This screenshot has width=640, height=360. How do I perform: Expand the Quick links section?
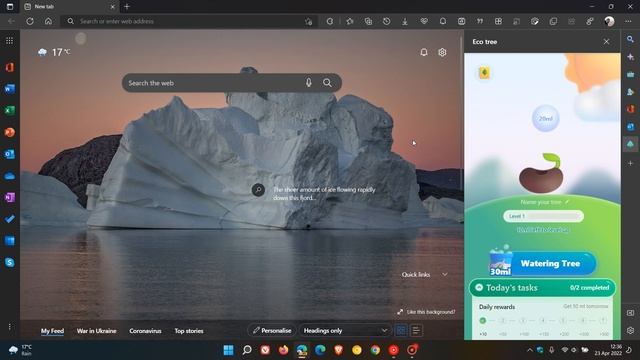(445, 274)
